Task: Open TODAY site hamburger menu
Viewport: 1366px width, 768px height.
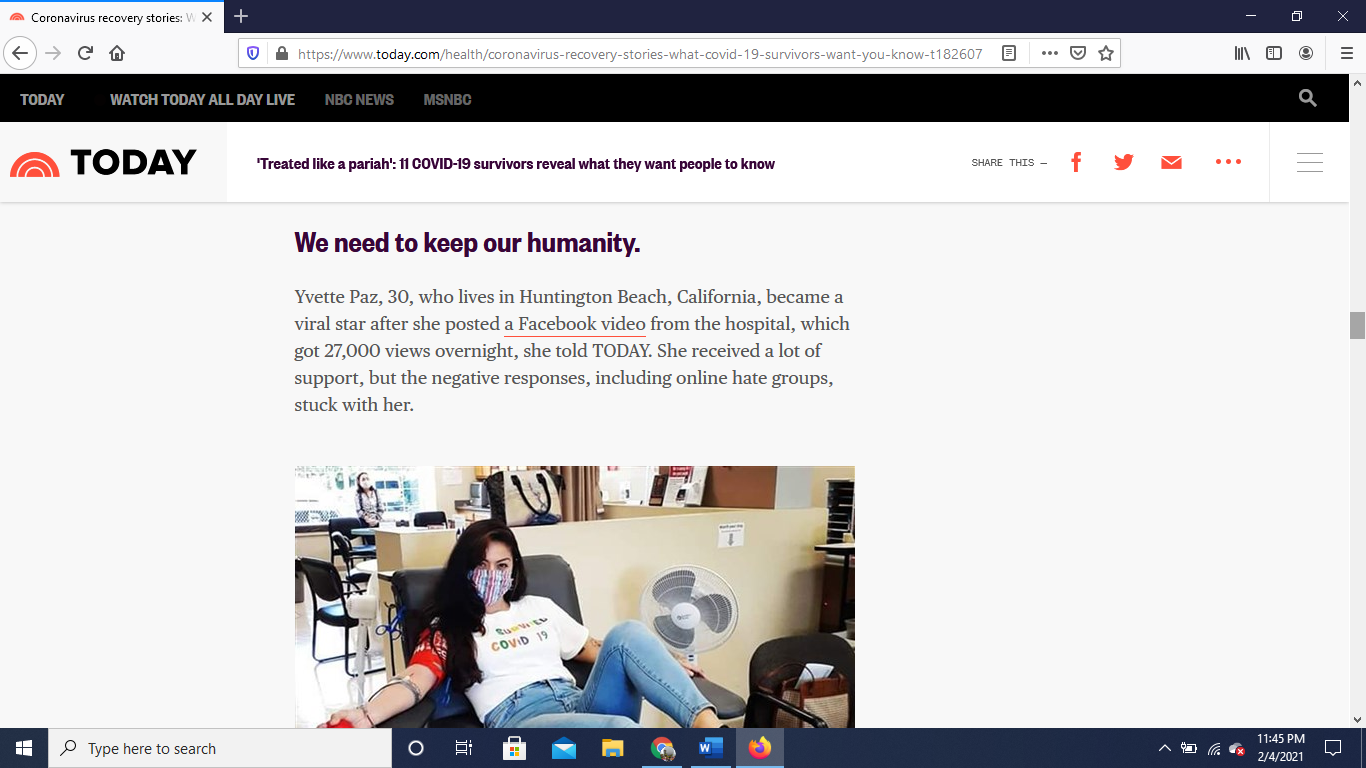Action: 1309,162
